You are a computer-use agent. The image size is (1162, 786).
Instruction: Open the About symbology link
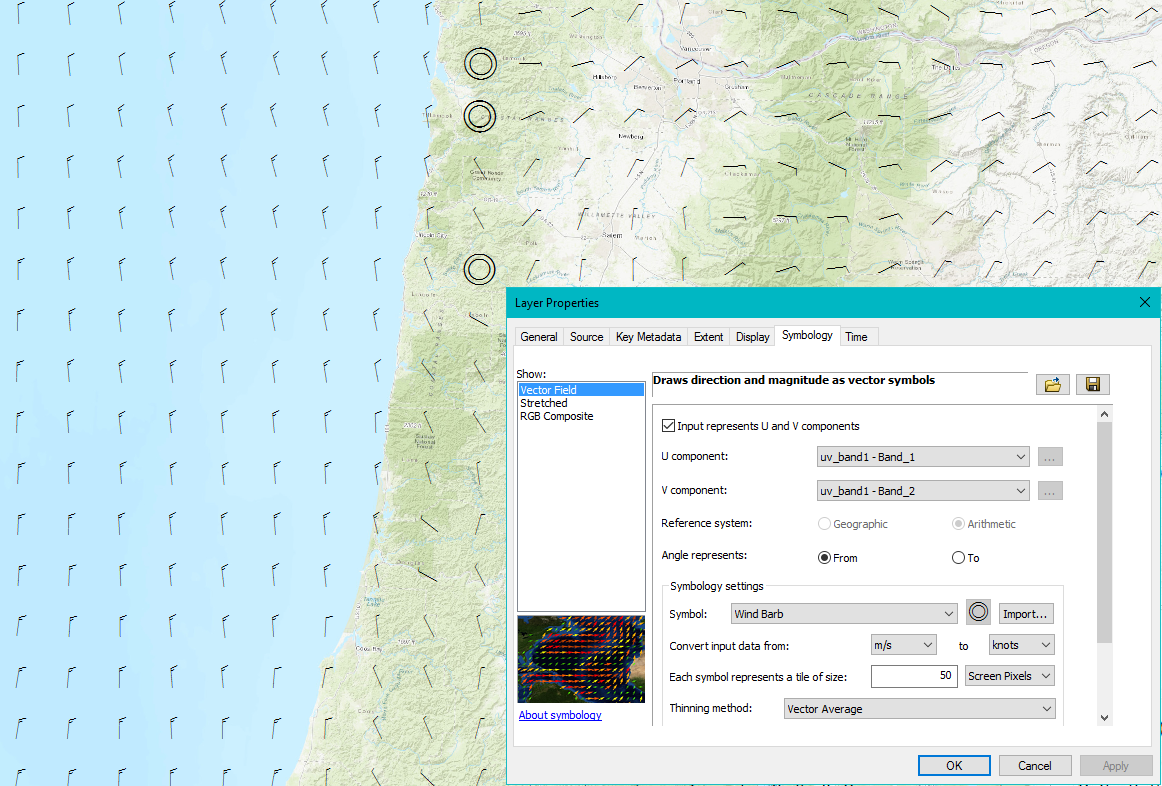pos(560,715)
